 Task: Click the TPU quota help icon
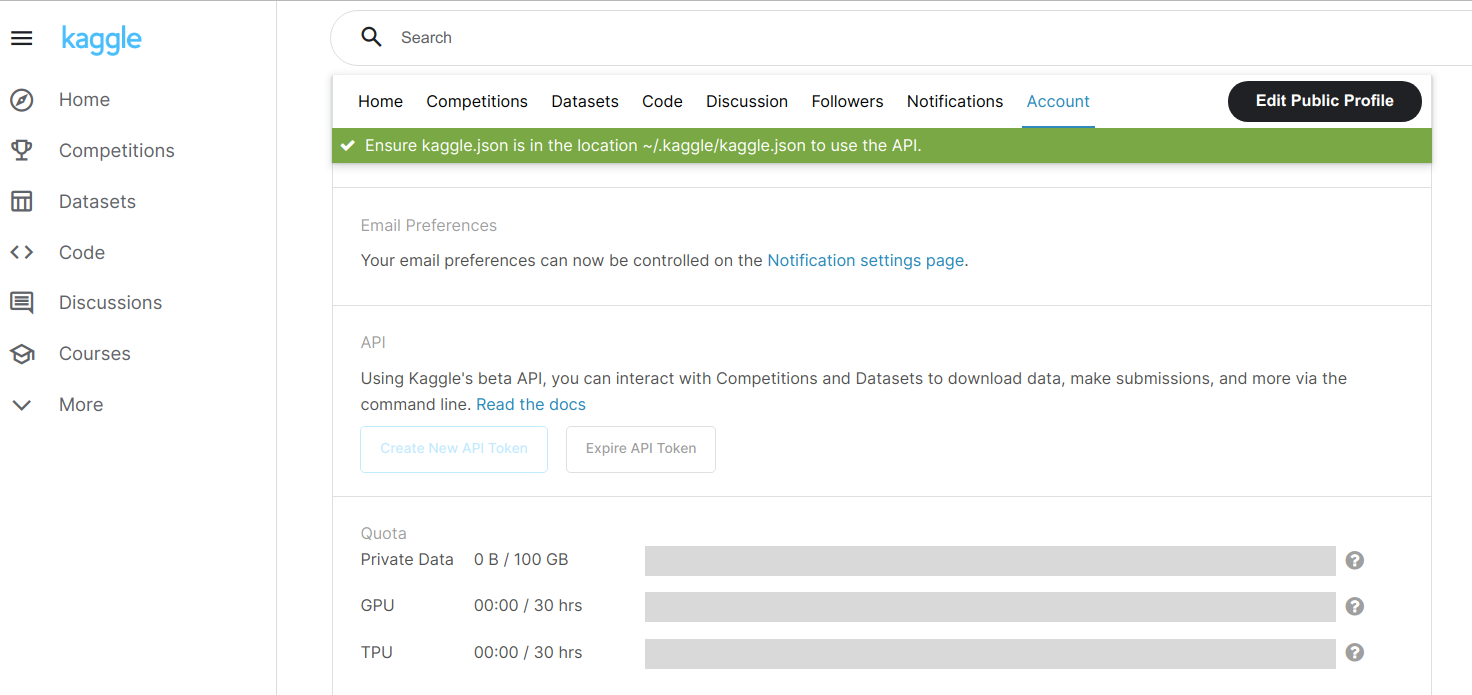click(x=1354, y=652)
